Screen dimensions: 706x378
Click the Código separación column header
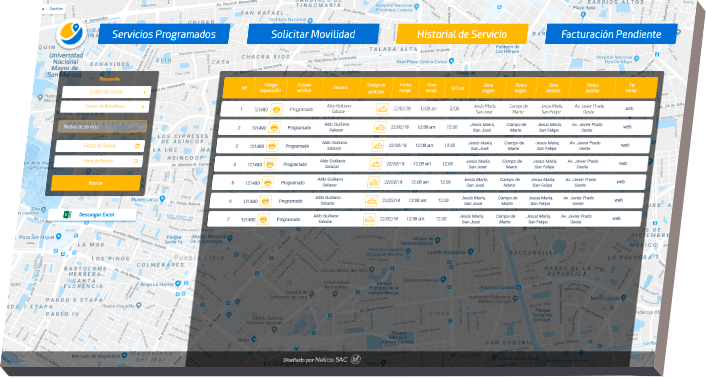[x=270, y=88]
